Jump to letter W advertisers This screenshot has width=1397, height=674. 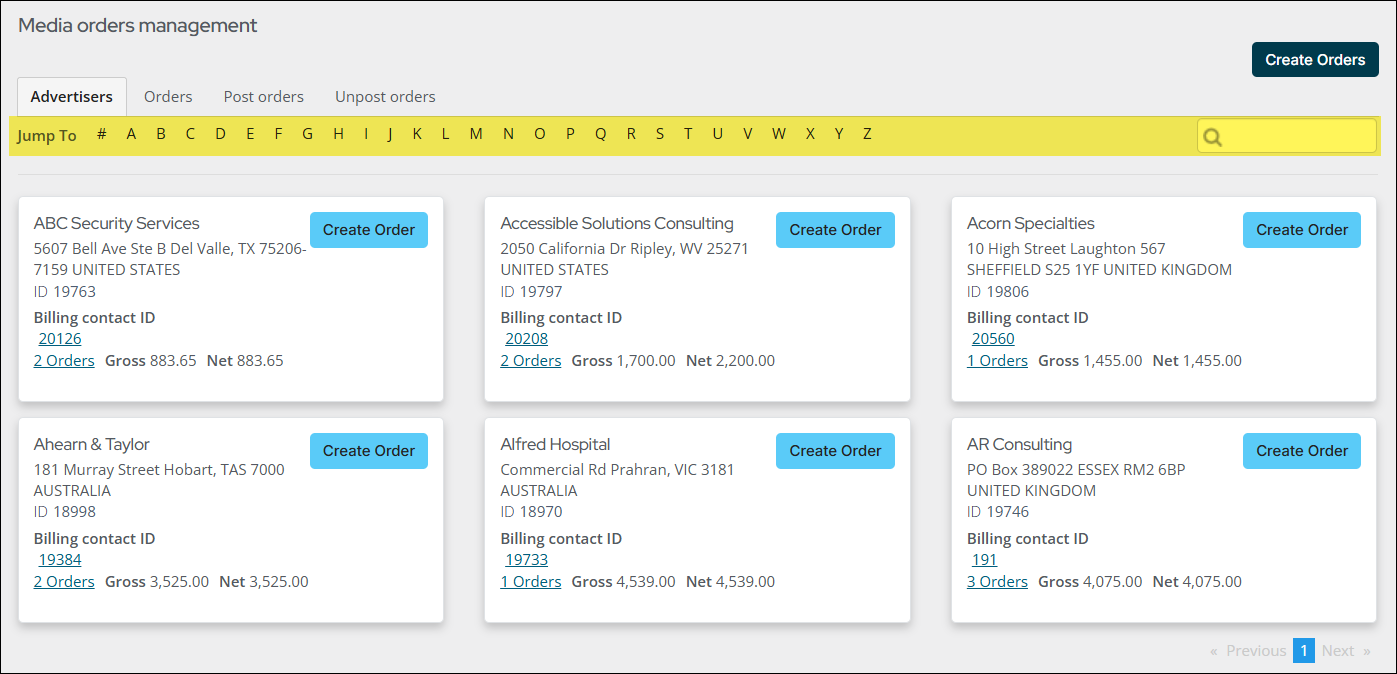[x=778, y=134]
